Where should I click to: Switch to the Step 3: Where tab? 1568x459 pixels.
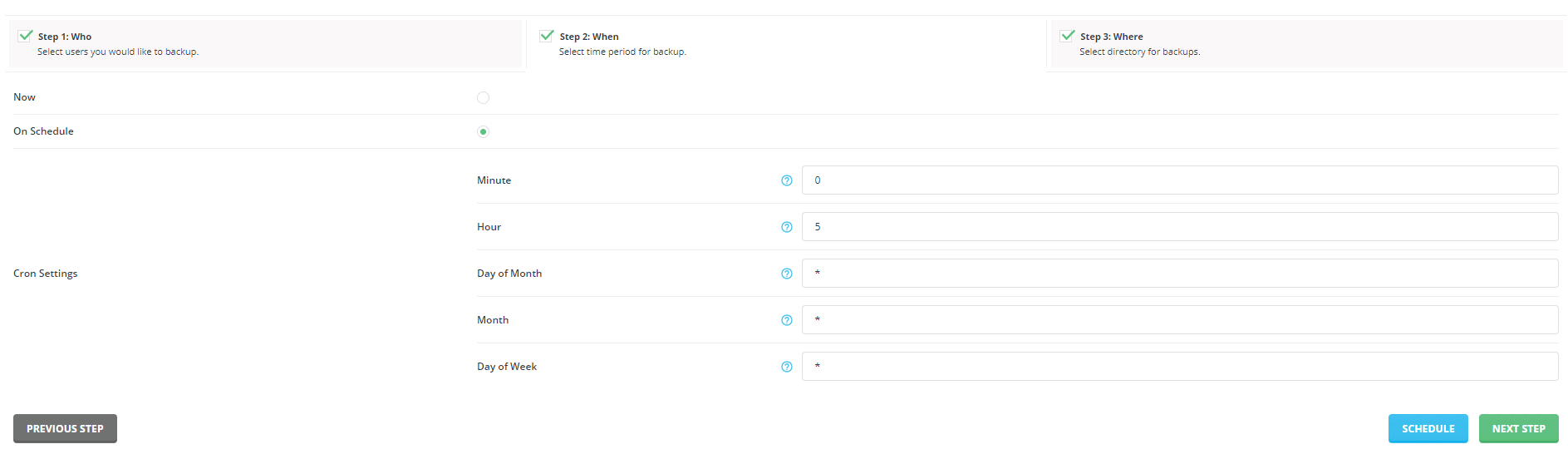click(x=1305, y=44)
